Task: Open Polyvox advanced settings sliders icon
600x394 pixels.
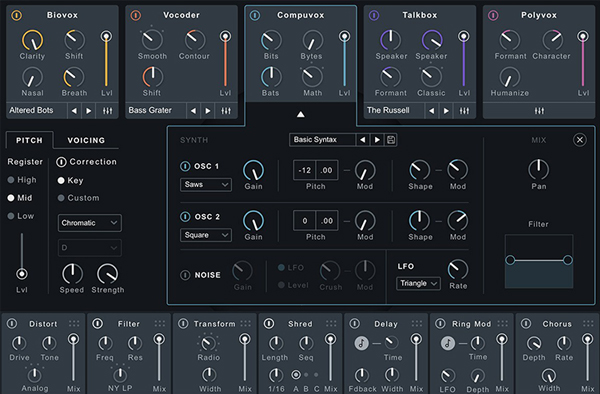Action: click(539, 111)
